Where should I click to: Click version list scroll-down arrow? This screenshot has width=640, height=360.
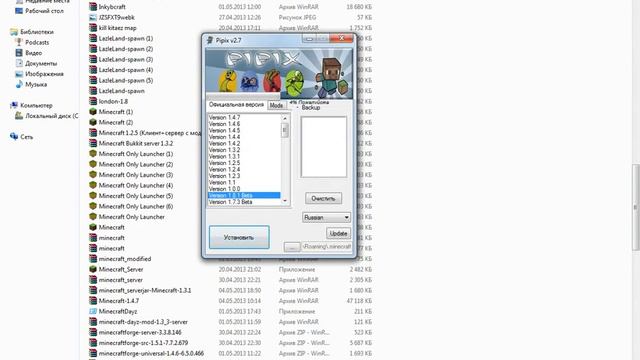285,201
